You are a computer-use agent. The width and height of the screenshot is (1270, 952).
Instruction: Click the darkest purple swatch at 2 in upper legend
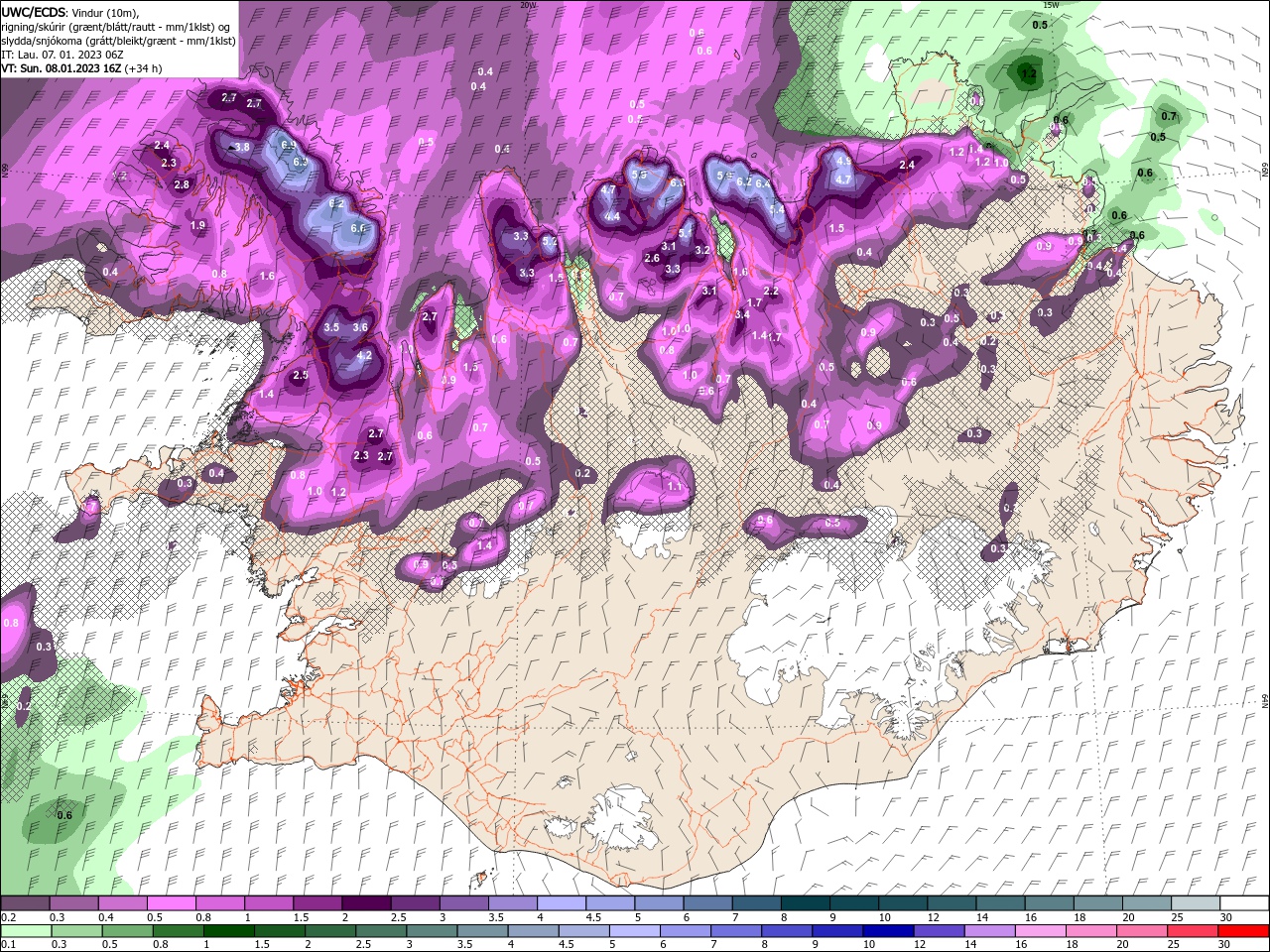point(365,903)
